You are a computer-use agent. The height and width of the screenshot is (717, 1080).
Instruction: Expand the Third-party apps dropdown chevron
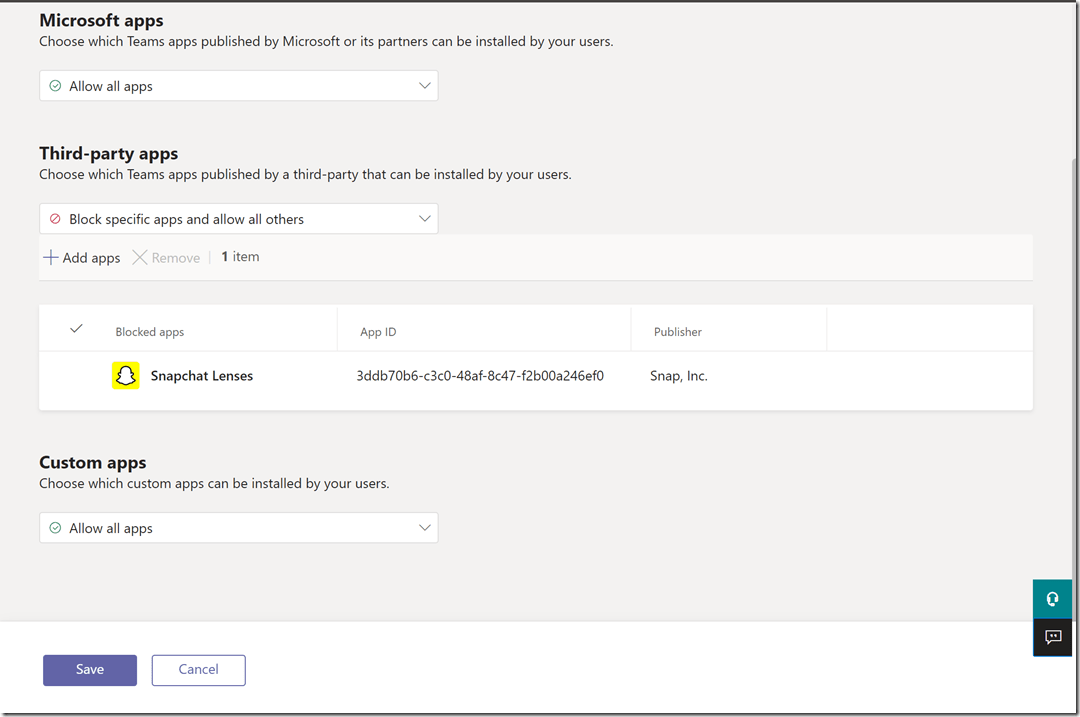424,219
